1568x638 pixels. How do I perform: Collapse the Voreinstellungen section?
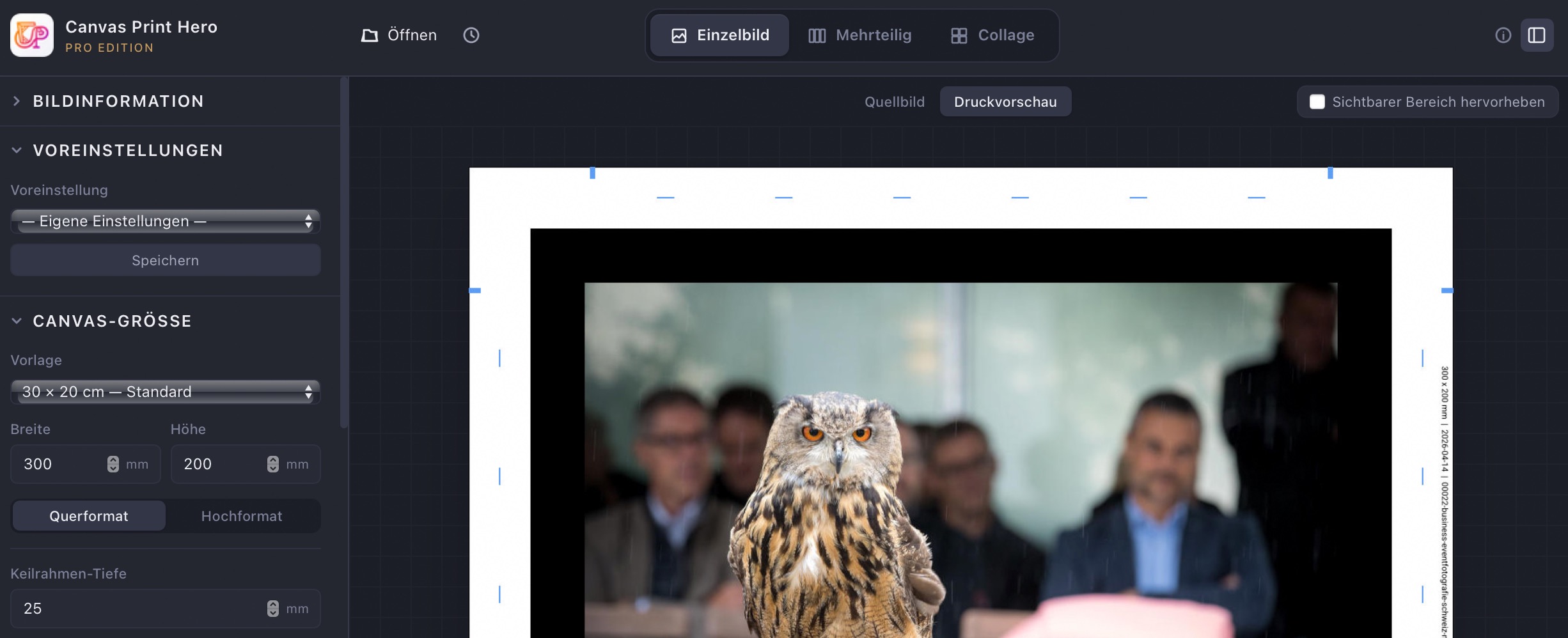[17, 150]
